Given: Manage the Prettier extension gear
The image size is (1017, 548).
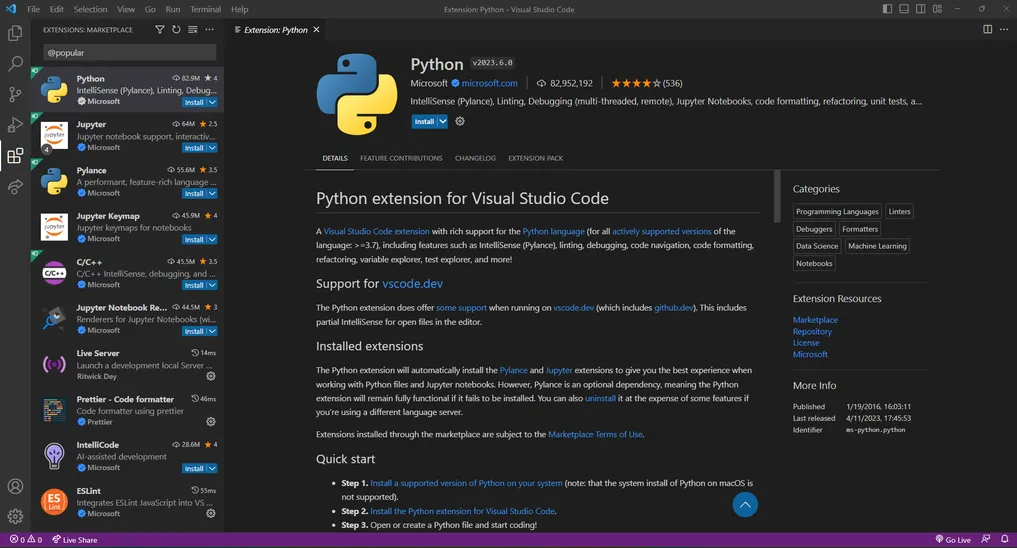Looking at the screenshot, I should (211, 422).
